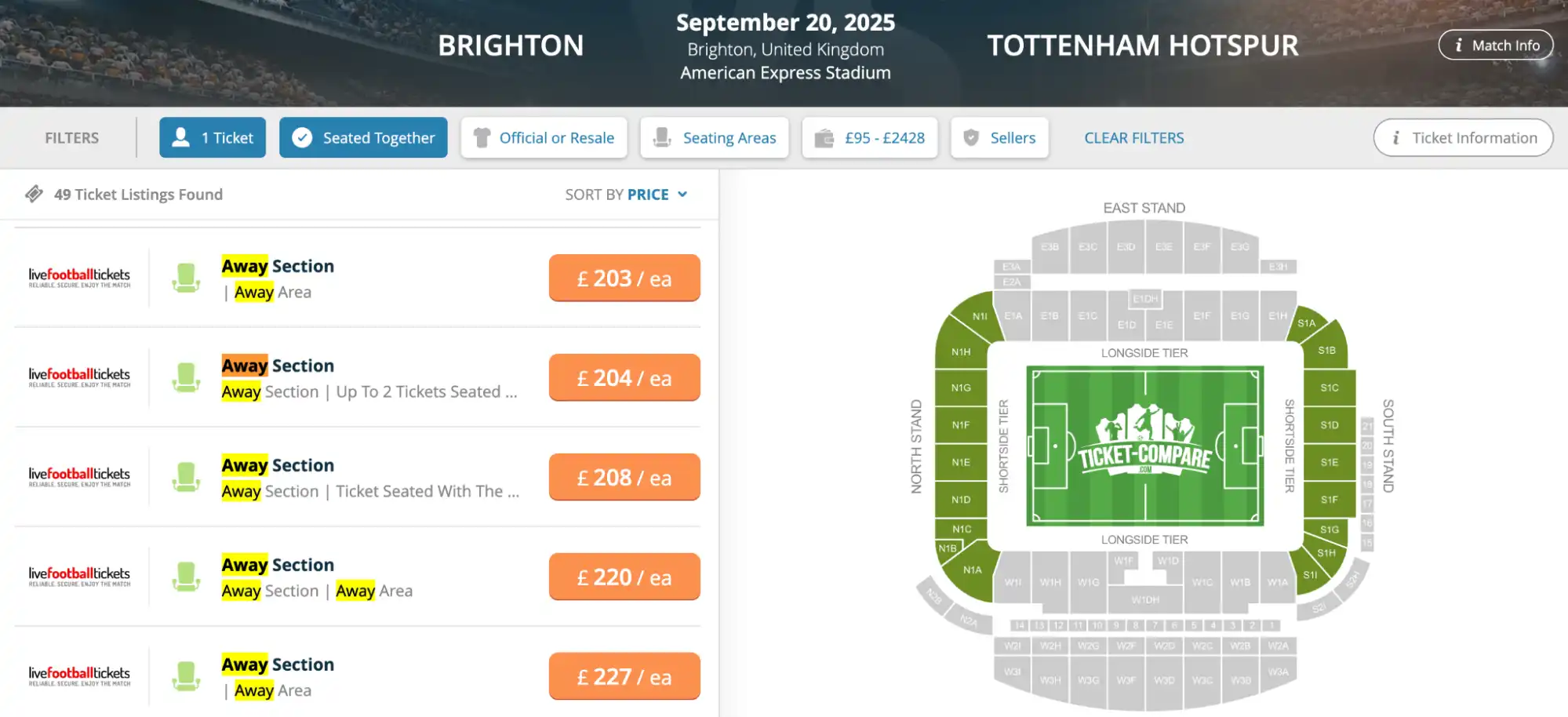This screenshot has width=1568, height=717.
Task: Toggle the 1 Ticket filter
Action: pos(212,137)
